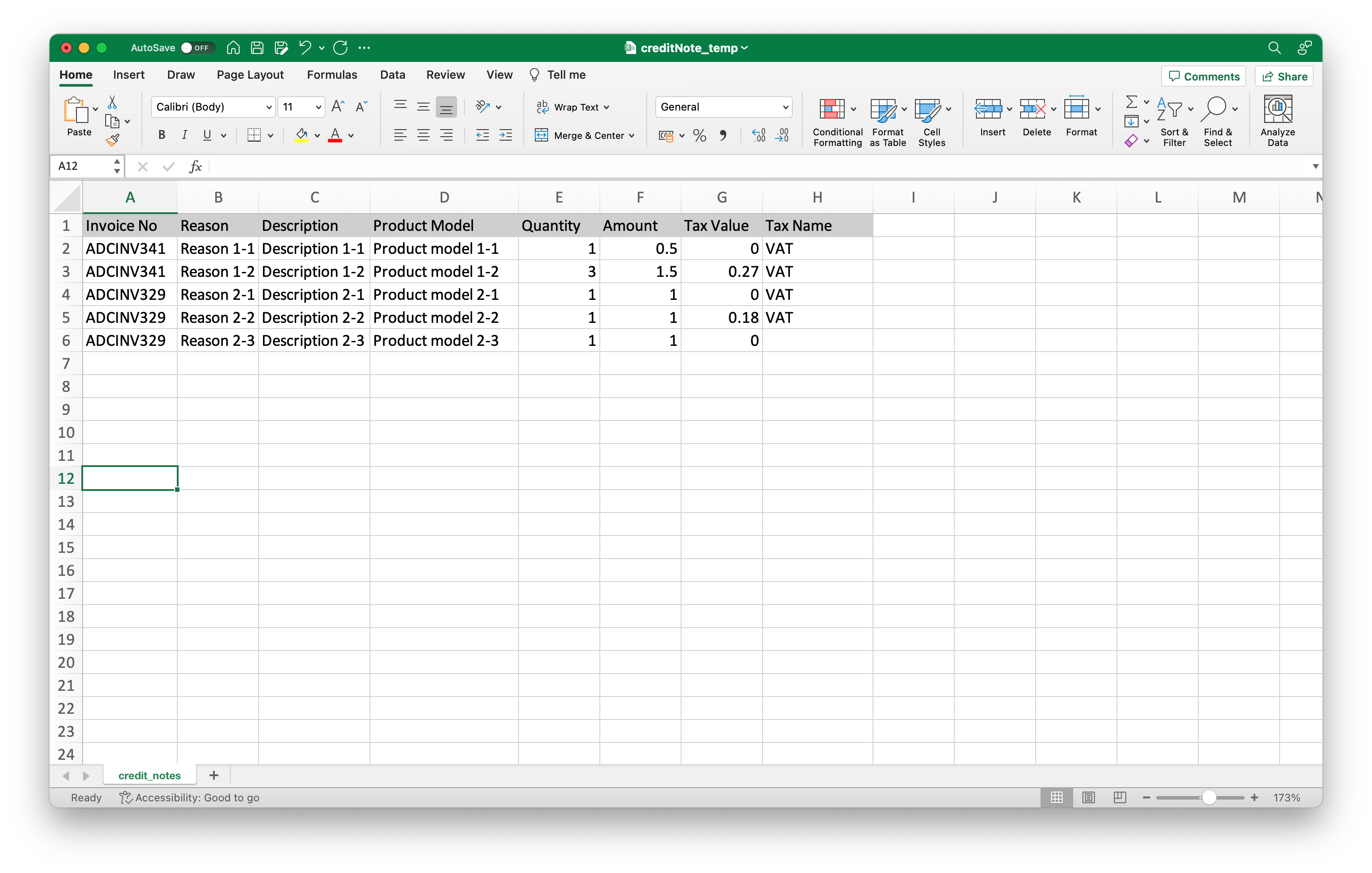Open the font name dropdown
Image resolution: width=1372 pixels, height=873 pixels.
pos(269,107)
